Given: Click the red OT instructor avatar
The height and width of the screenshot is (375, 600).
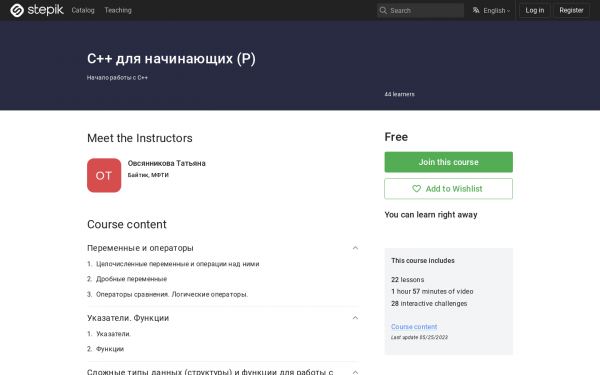Looking at the screenshot, I should click(x=104, y=175).
